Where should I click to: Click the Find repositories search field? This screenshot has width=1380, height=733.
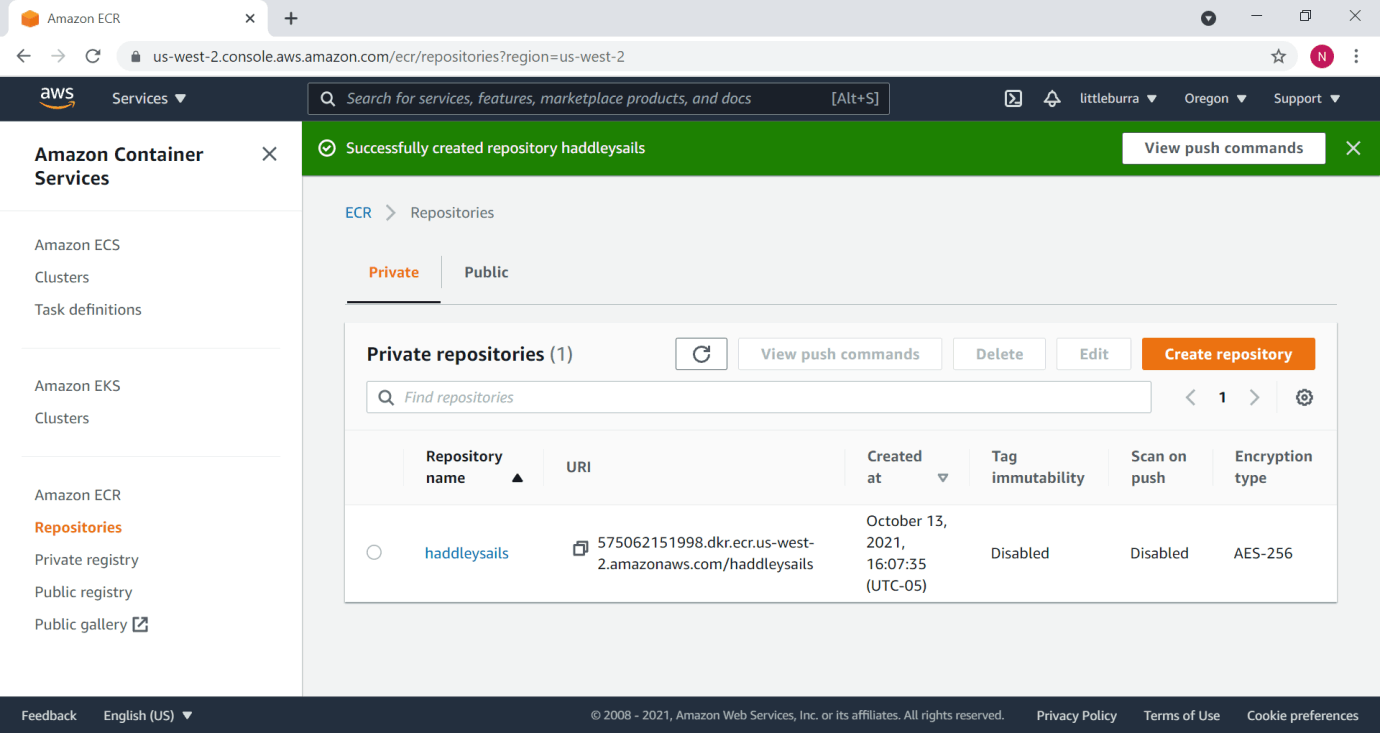pos(759,398)
